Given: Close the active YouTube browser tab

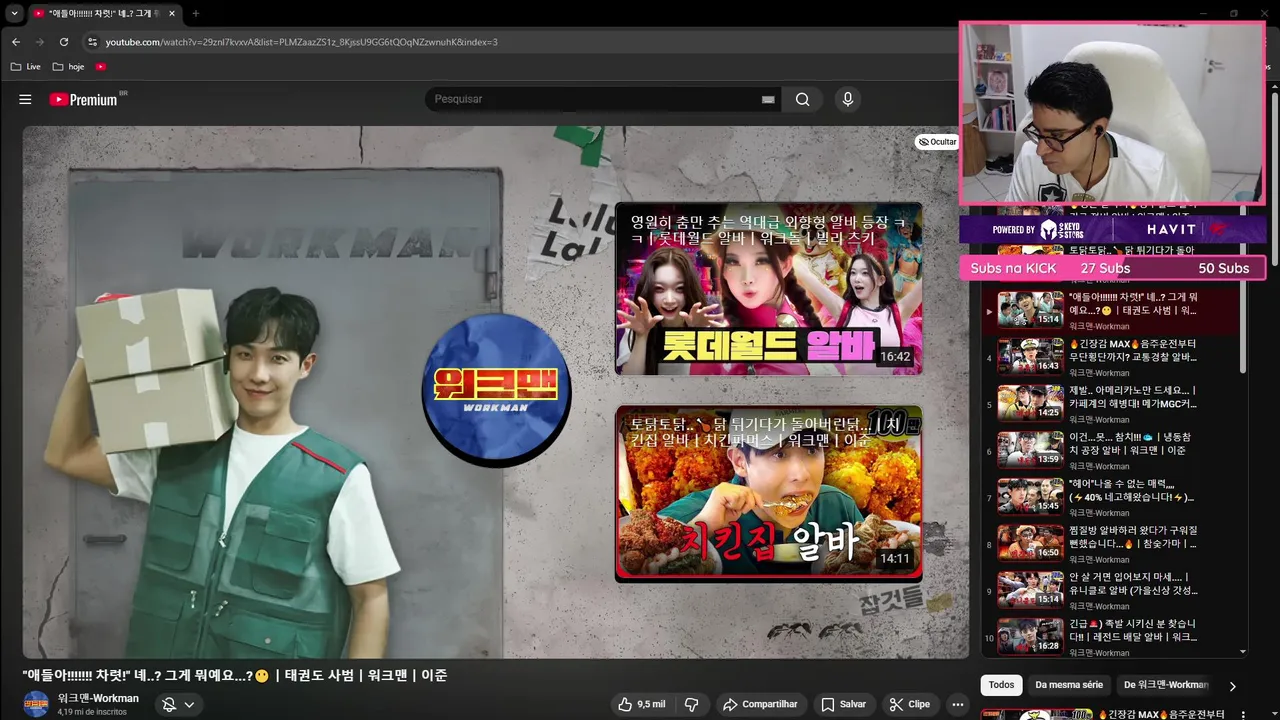Looking at the screenshot, I should [172, 13].
